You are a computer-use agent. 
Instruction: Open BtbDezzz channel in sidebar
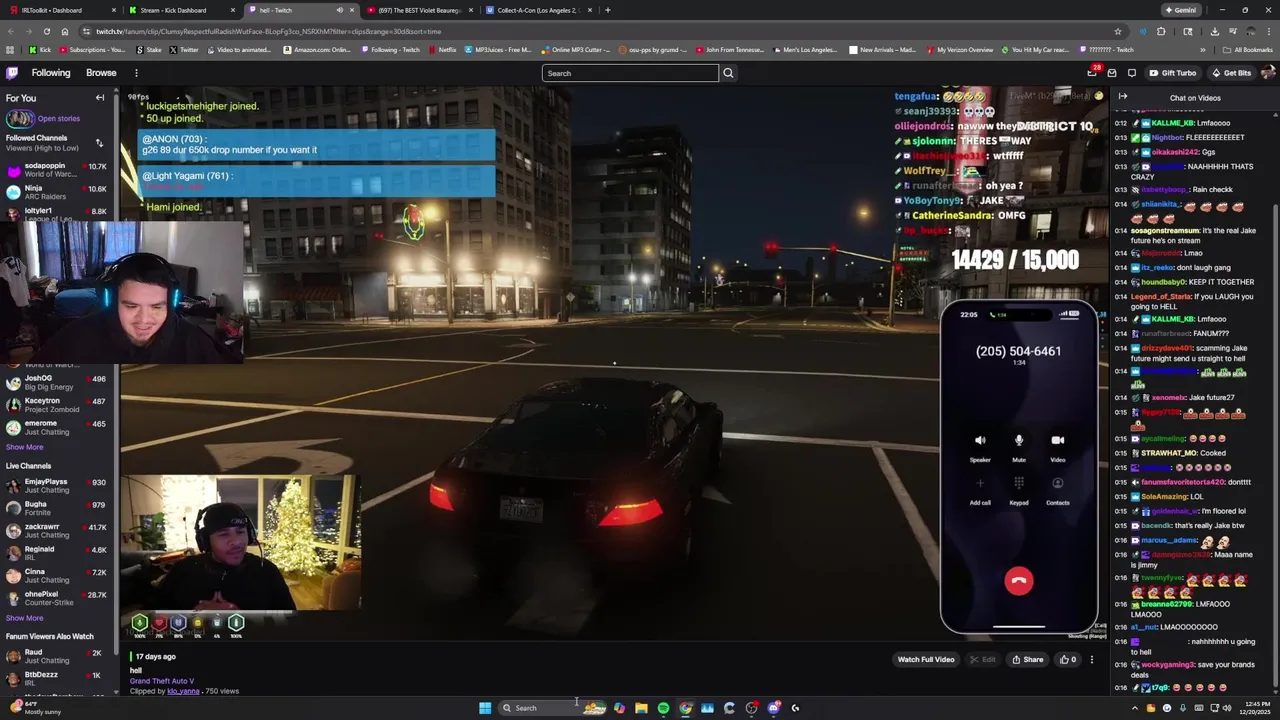pos(57,678)
